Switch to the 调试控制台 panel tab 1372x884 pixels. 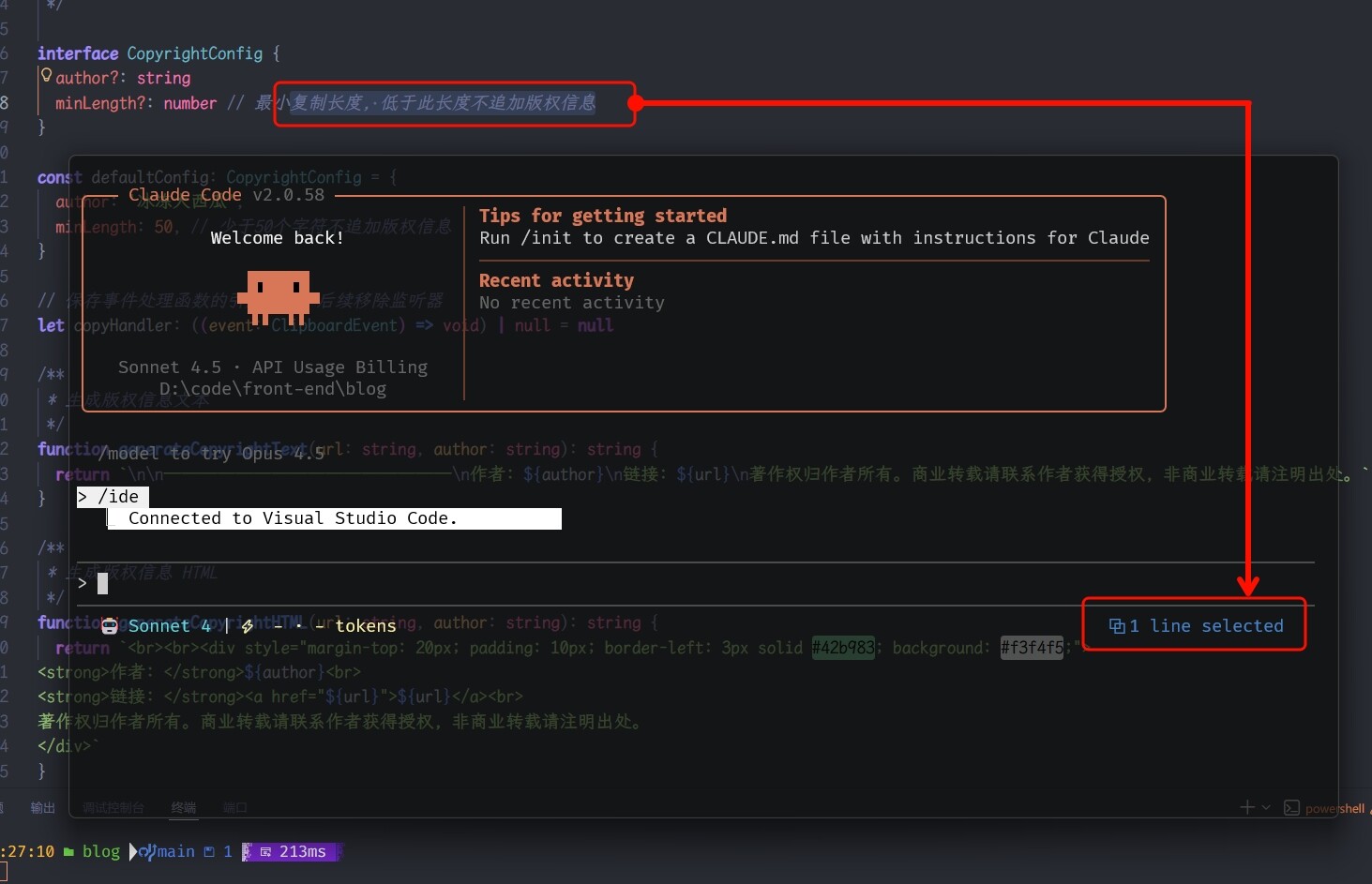point(113,808)
